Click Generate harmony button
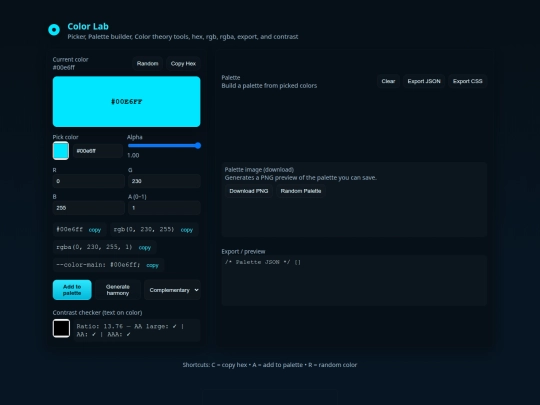 point(118,290)
